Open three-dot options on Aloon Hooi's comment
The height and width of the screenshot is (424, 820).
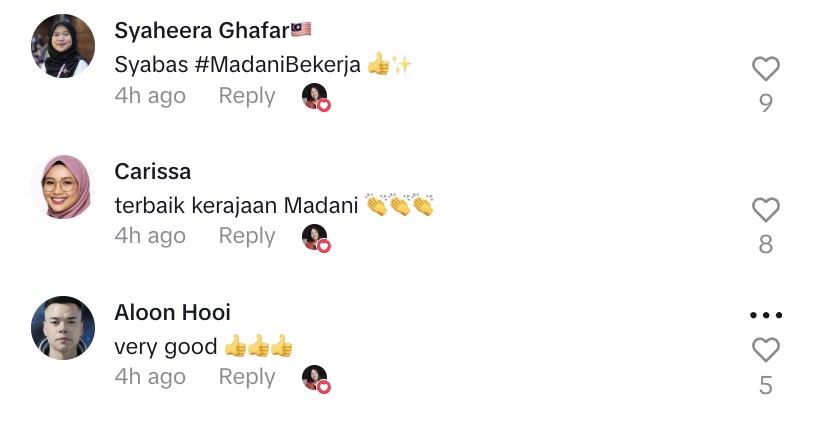tap(766, 315)
